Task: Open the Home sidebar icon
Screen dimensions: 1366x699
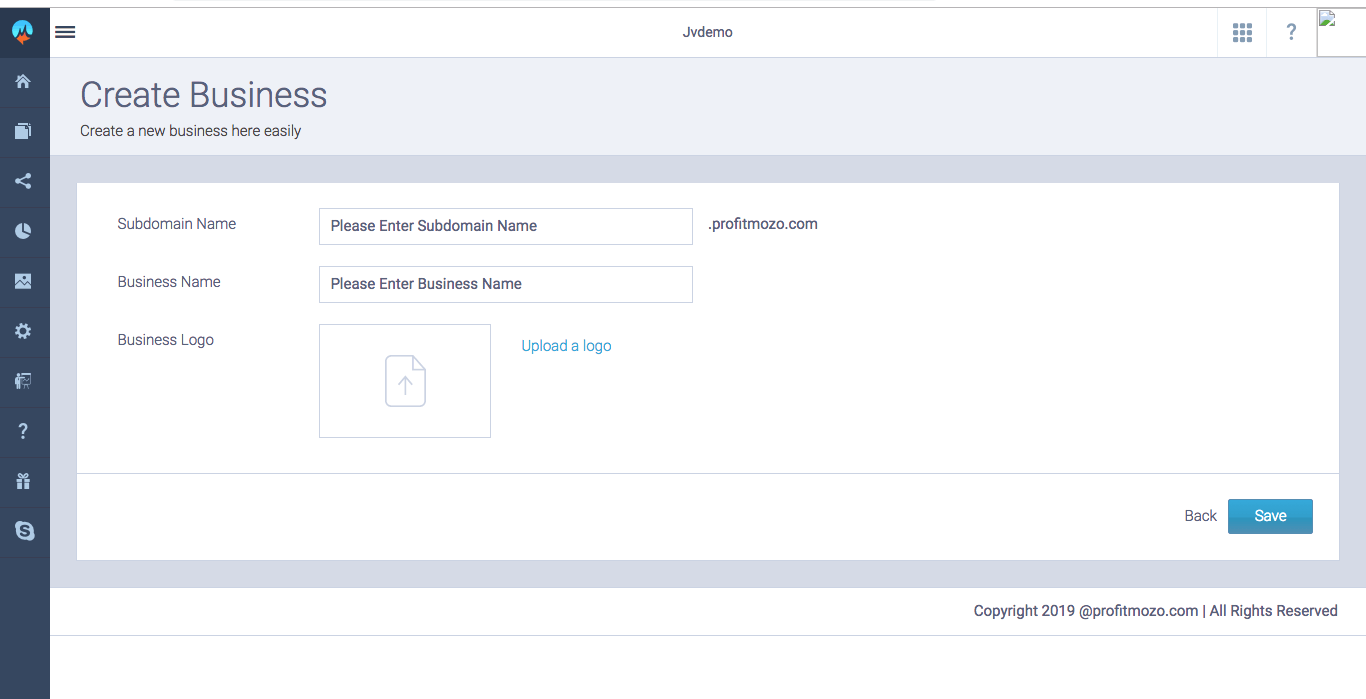Action: (23, 82)
